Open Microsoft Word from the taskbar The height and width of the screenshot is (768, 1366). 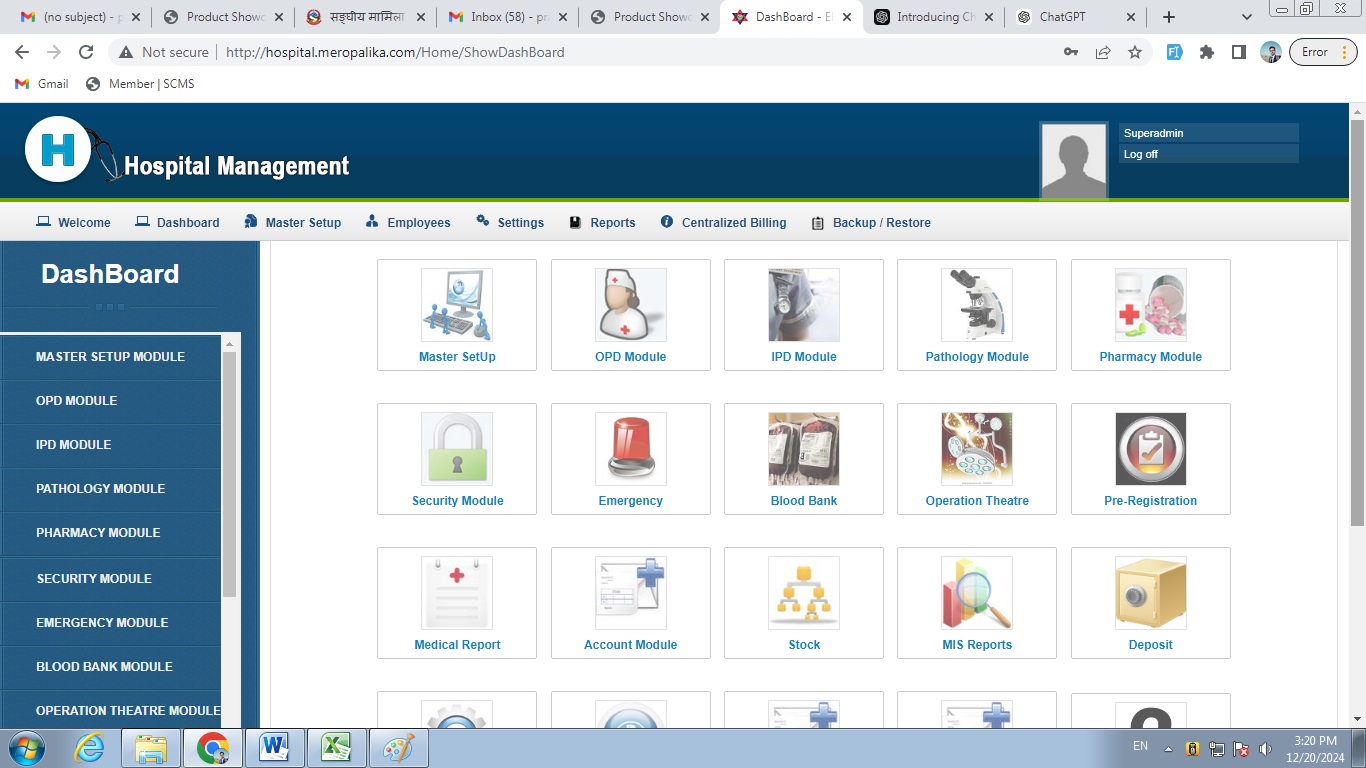tap(274, 748)
